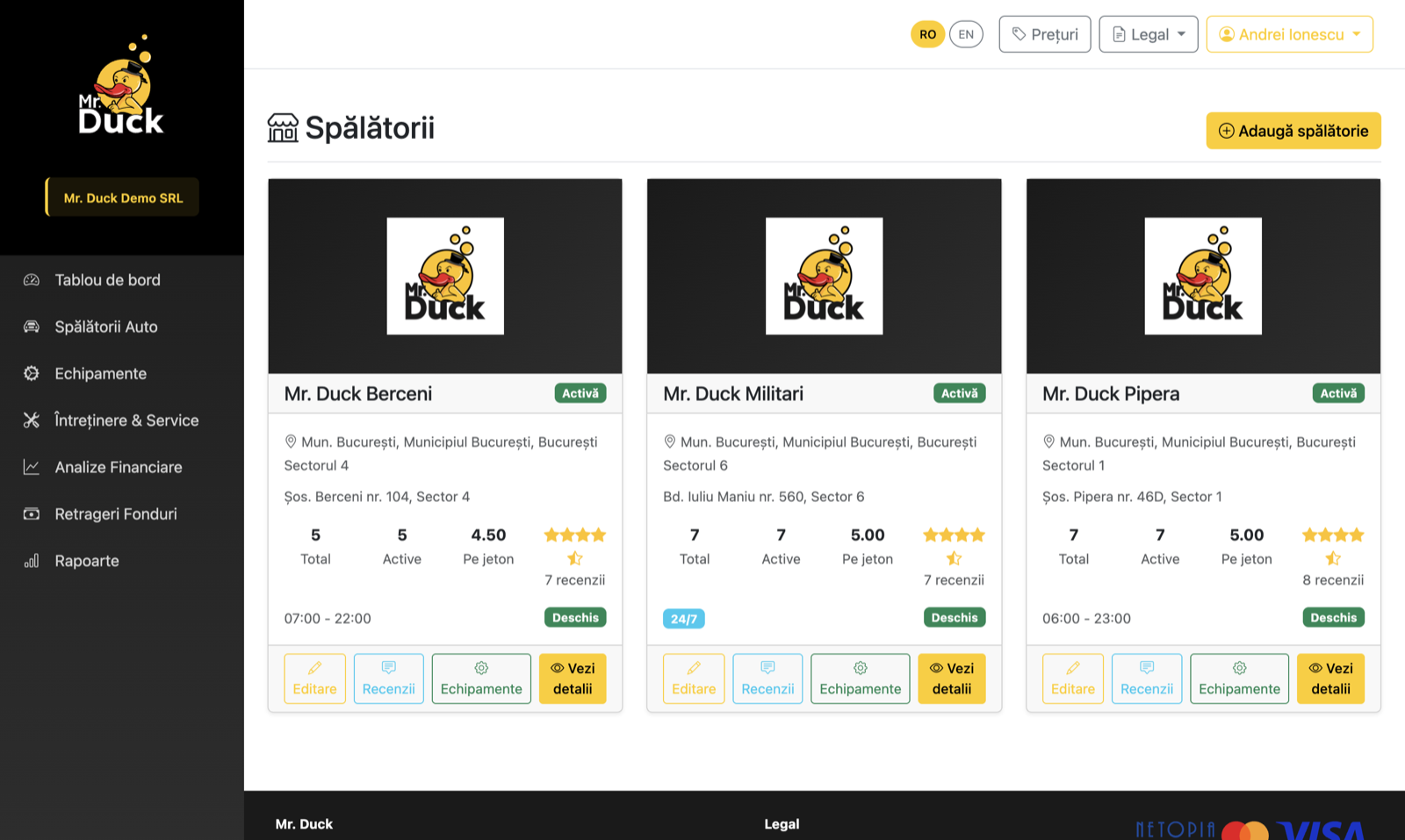
Task: Click star rating of Mr. Duck Berceni
Action: pos(574,546)
